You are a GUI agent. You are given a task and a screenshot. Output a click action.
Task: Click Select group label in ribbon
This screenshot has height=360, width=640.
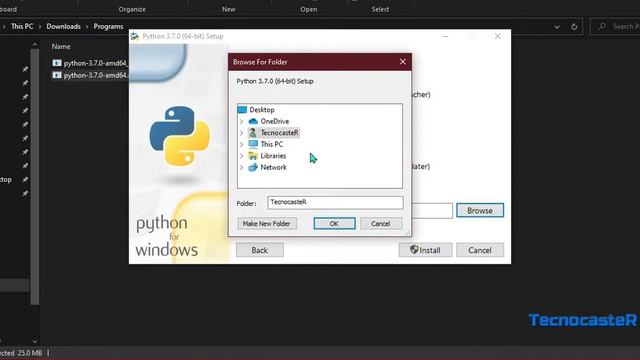tap(380, 9)
